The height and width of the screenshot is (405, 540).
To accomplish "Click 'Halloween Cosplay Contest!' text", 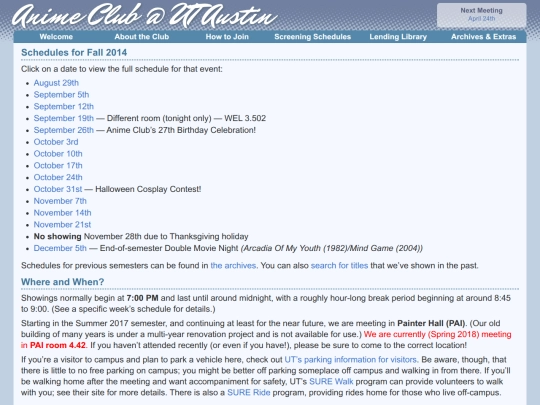I will click(x=148, y=189).
